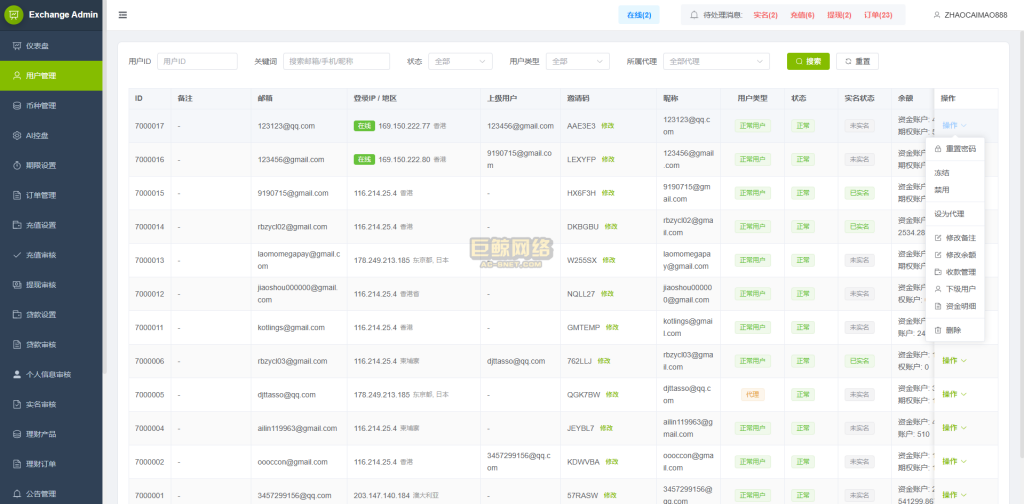The width and height of the screenshot is (1024, 504).
Task: Open 仪表盘 dashboard via its sidebar icon
Action: pos(17,46)
